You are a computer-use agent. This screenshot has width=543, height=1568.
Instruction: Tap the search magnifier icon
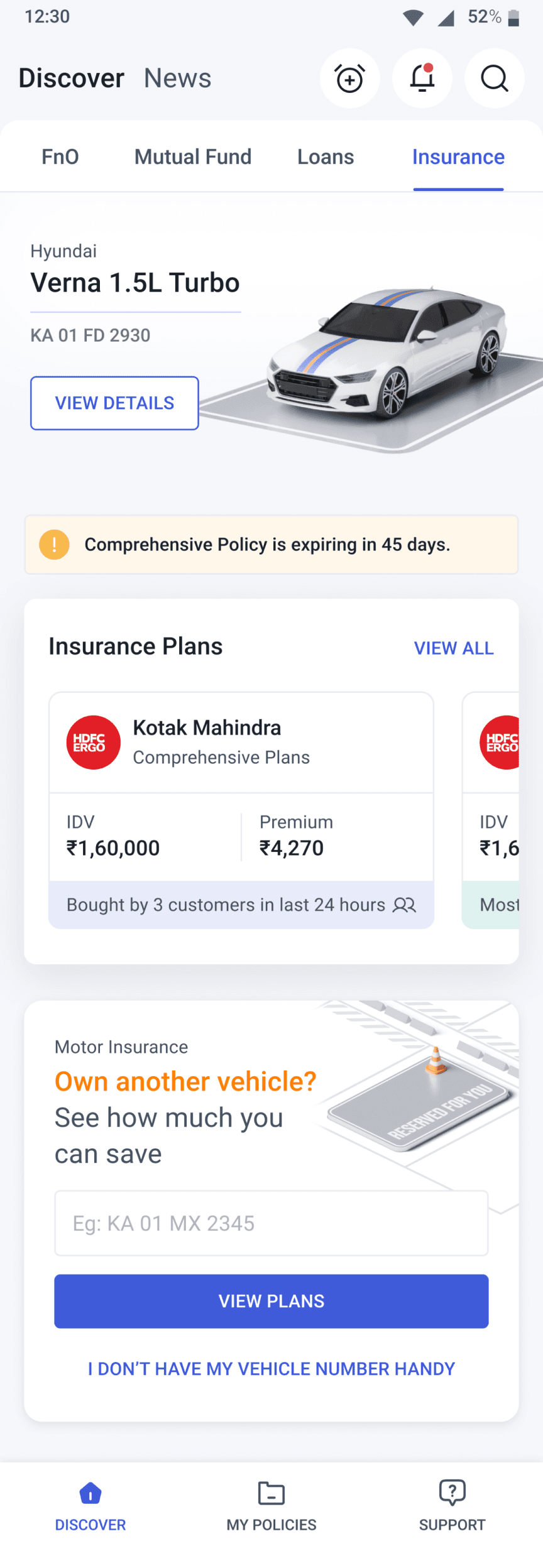(x=495, y=79)
